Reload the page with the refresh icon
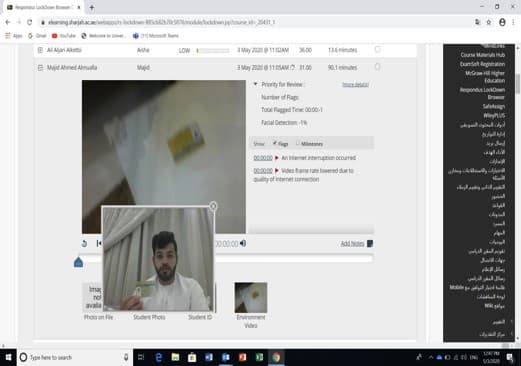 [x=30, y=22]
